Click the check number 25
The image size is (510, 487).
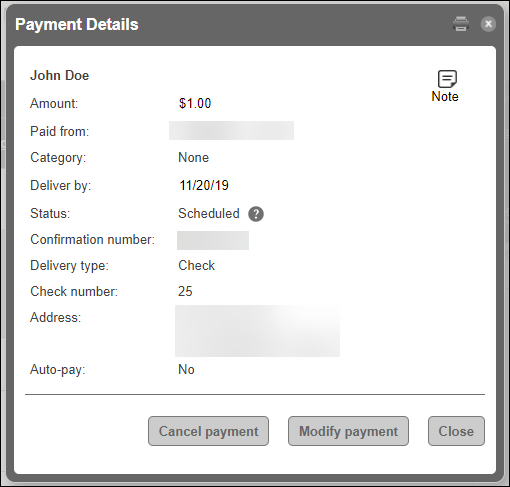(185, 291)
